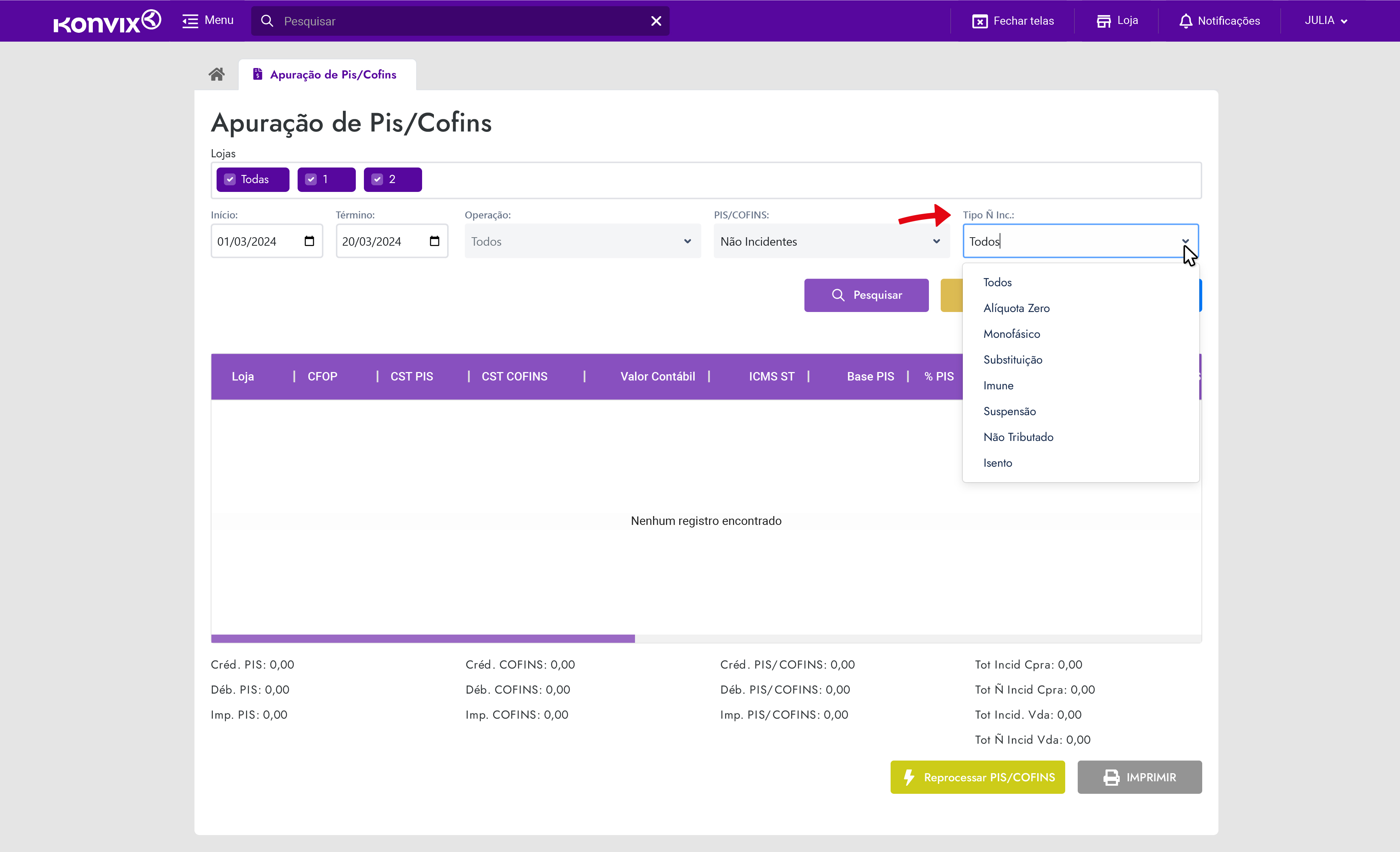
Task: Click Reprocessar PIS/COFINS button
Action: coord(977,777)
